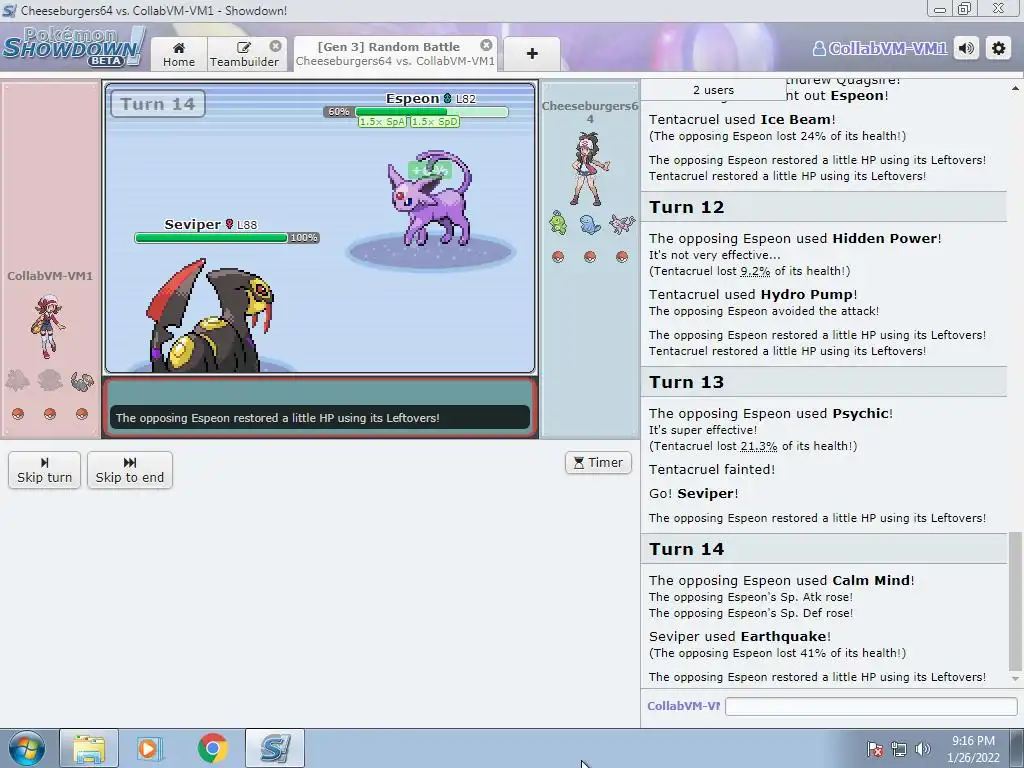Open File Explorer from taskbar
This screenshot has width=1024, height=768.
tap(89, 748)
